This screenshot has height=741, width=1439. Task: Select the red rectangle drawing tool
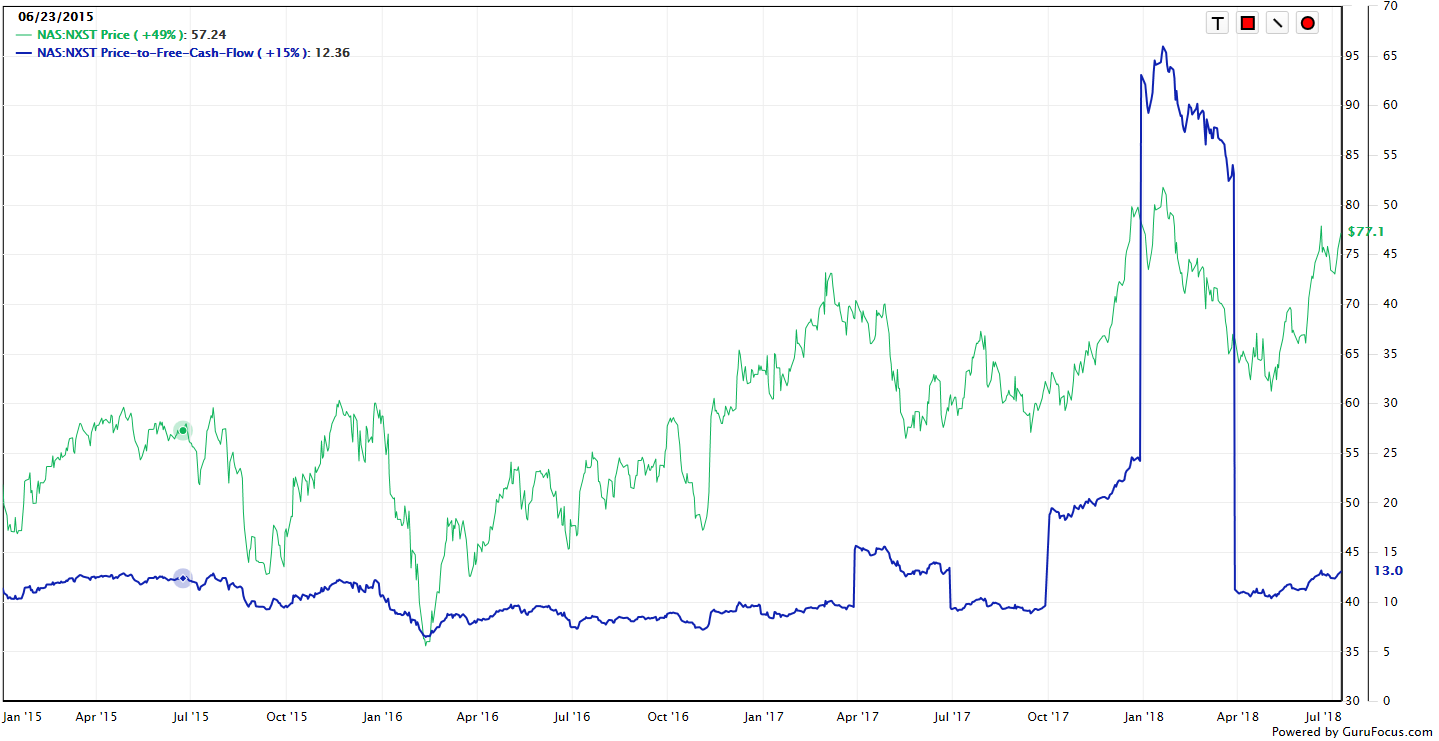coord(1247,23)
